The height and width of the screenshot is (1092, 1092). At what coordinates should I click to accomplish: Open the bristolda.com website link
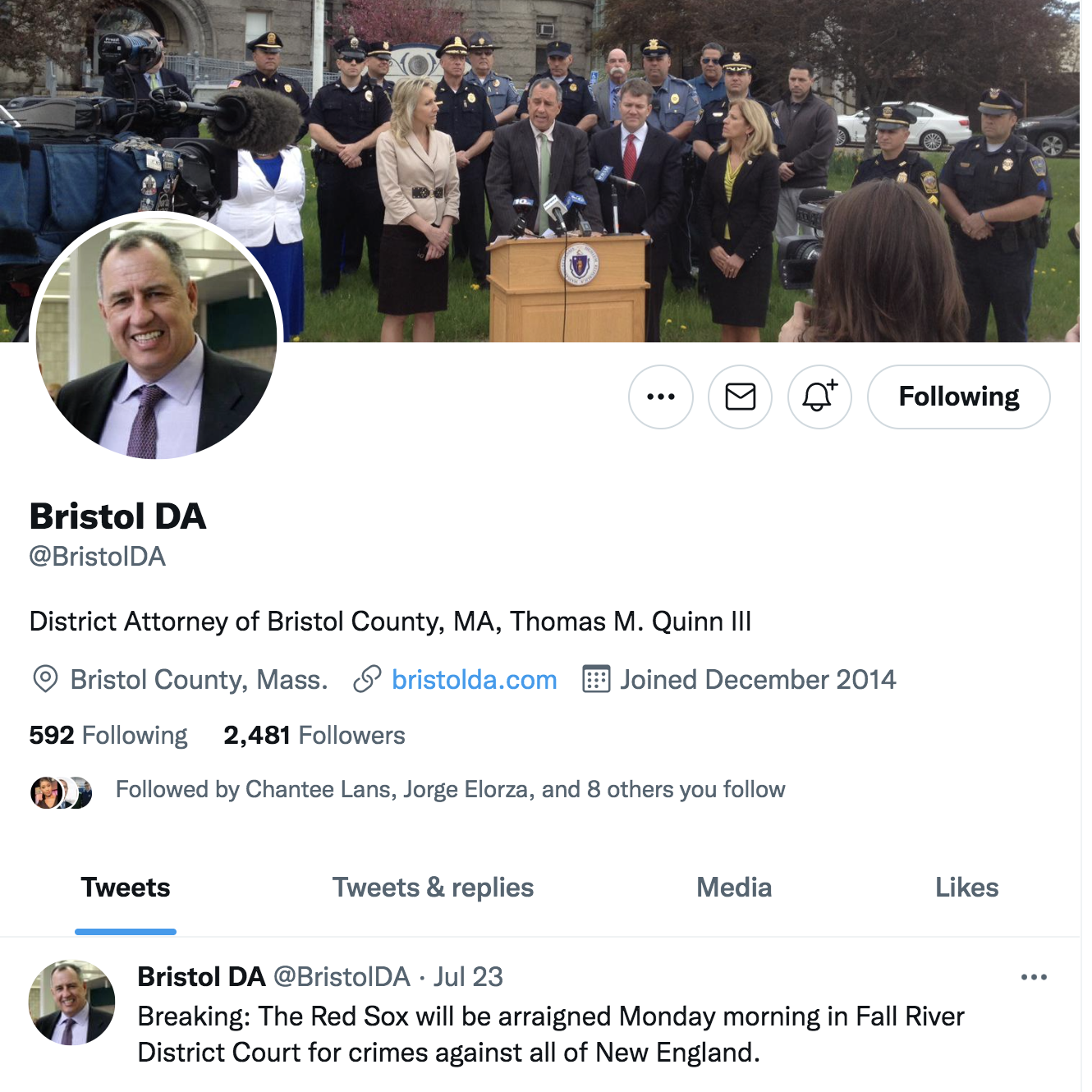click(475, 680)
